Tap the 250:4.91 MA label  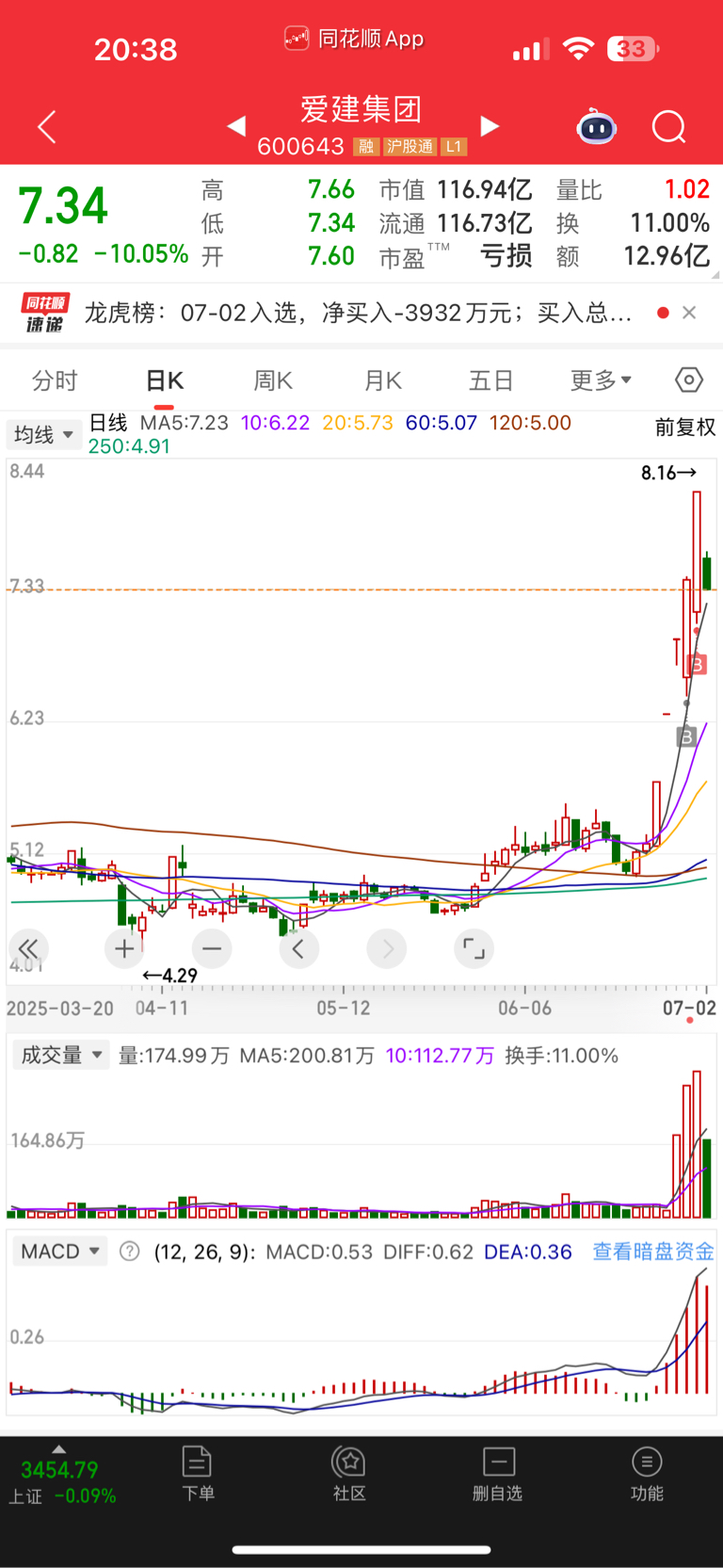click(x=129, y=446)
